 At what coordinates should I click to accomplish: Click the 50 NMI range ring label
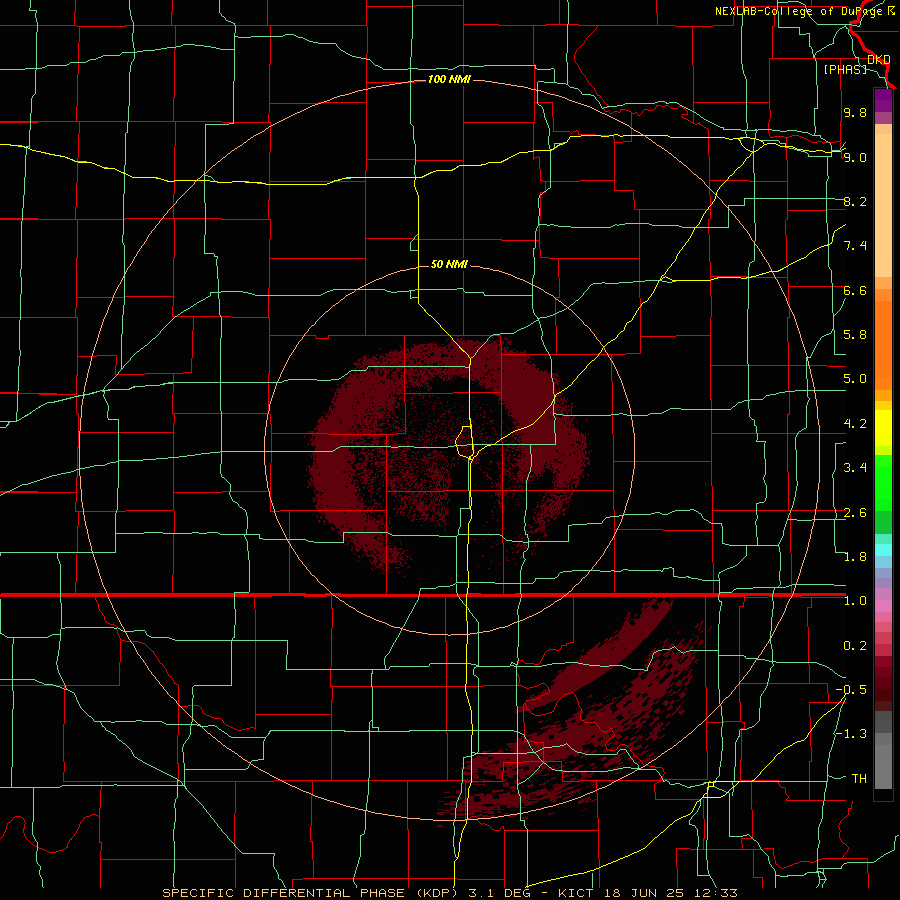[x=449, y=264]
